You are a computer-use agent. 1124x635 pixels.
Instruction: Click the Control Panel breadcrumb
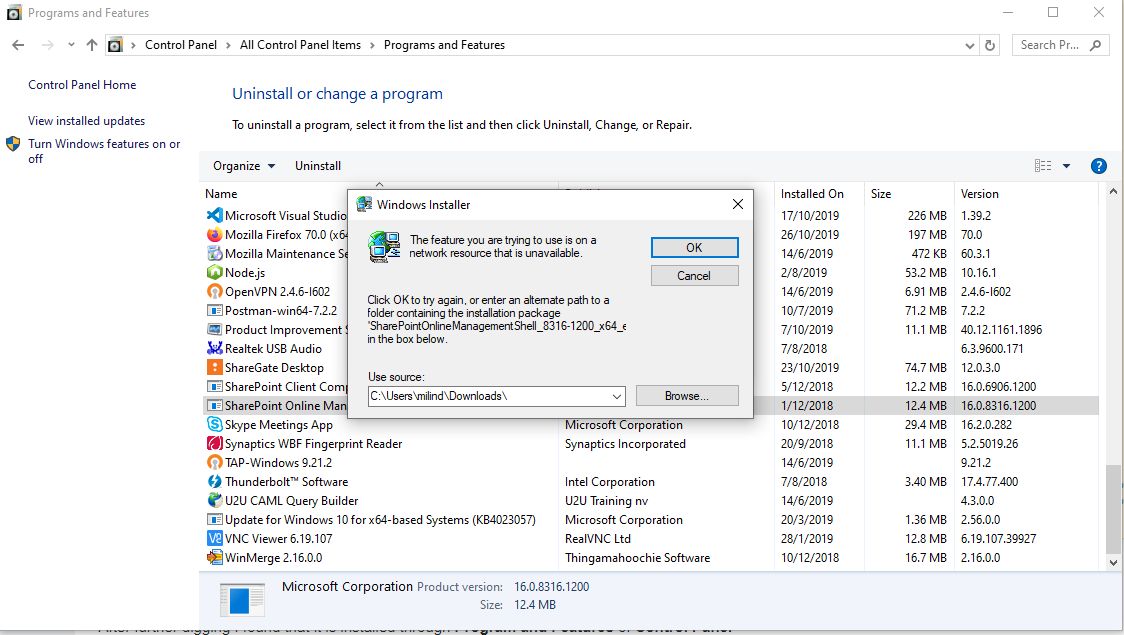(181, 44)
